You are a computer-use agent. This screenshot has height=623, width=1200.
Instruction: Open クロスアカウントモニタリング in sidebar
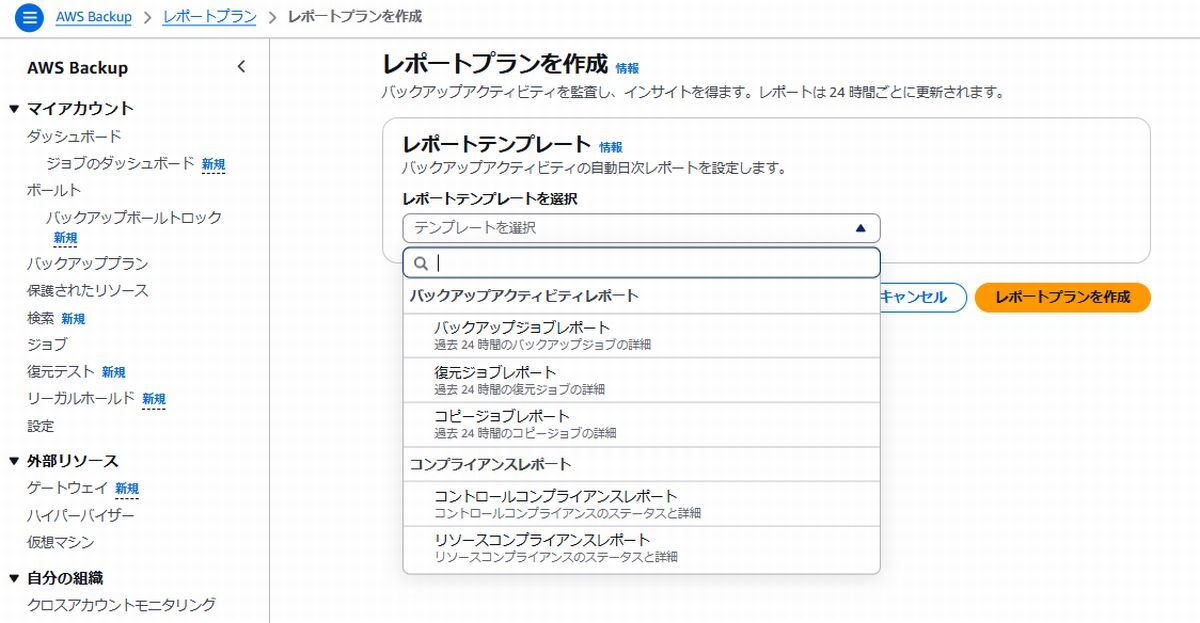tap(121, 604)
